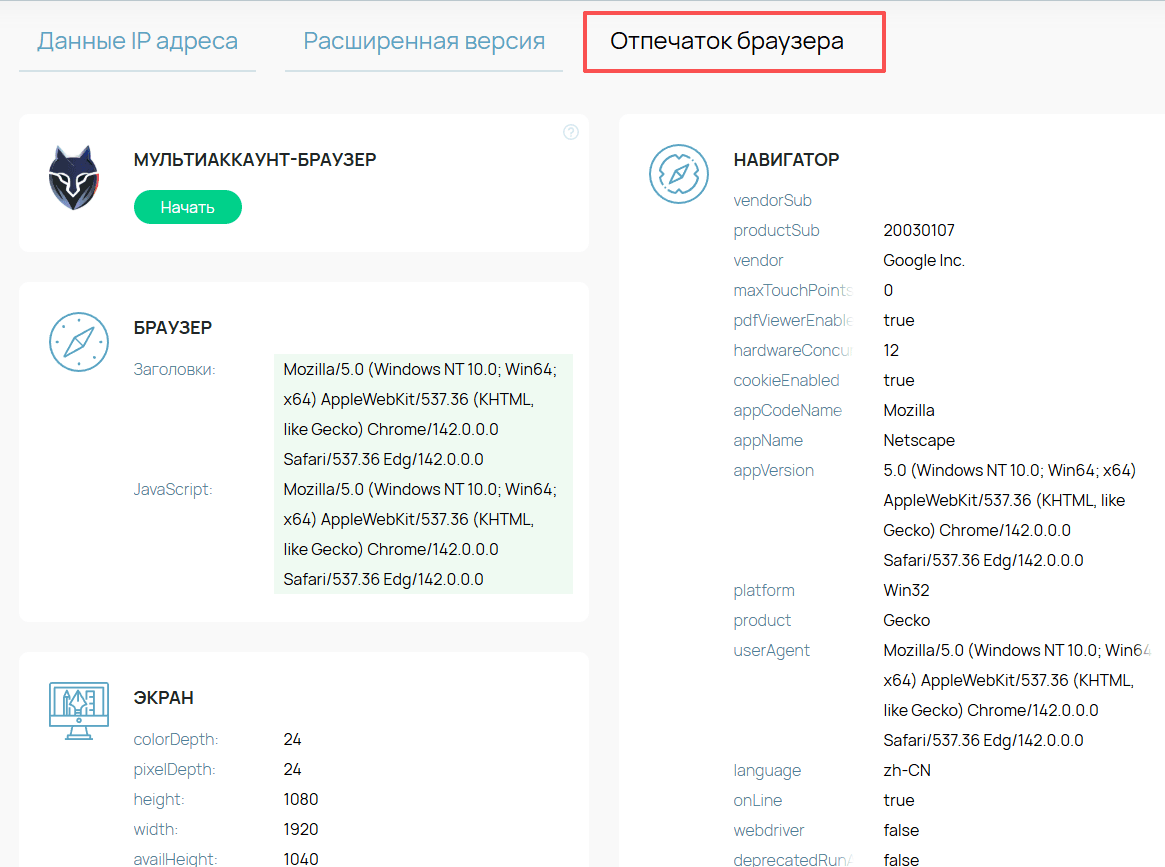This screenshot has width=1165, height=867.
Task: Click the БРАУЗЕР section heading
Action: [172, 328]
